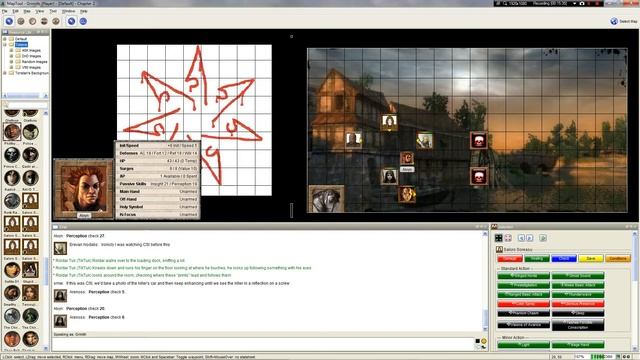The height and width of the screenshot is (360, 640).
Task: Open the Edit menu
Action: (16, 11)
